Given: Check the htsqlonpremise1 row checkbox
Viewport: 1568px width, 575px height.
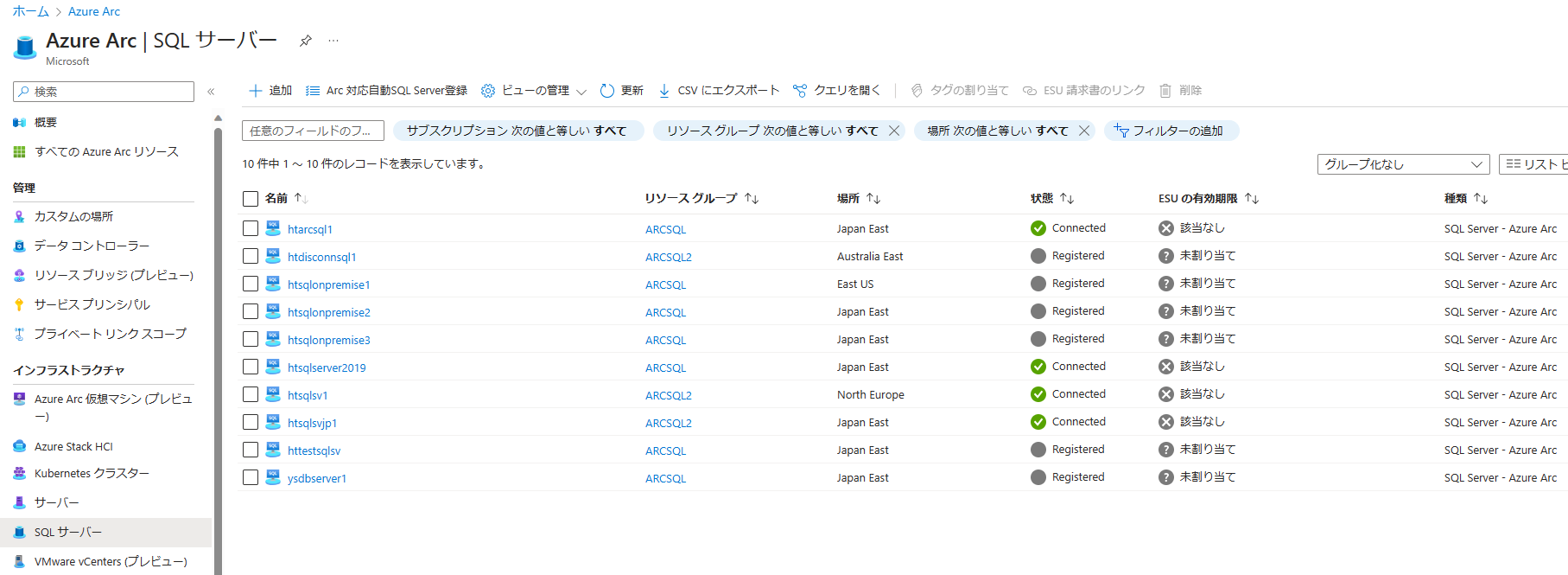Looking at the screenshot, I should 251,284.
